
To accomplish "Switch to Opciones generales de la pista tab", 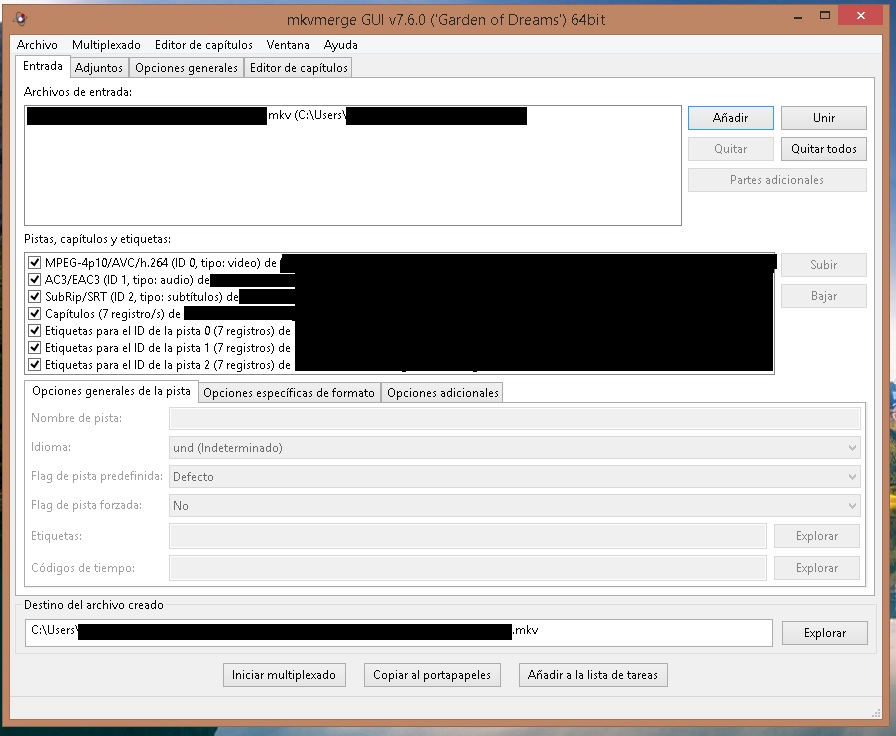I will (x=111, y=391).
